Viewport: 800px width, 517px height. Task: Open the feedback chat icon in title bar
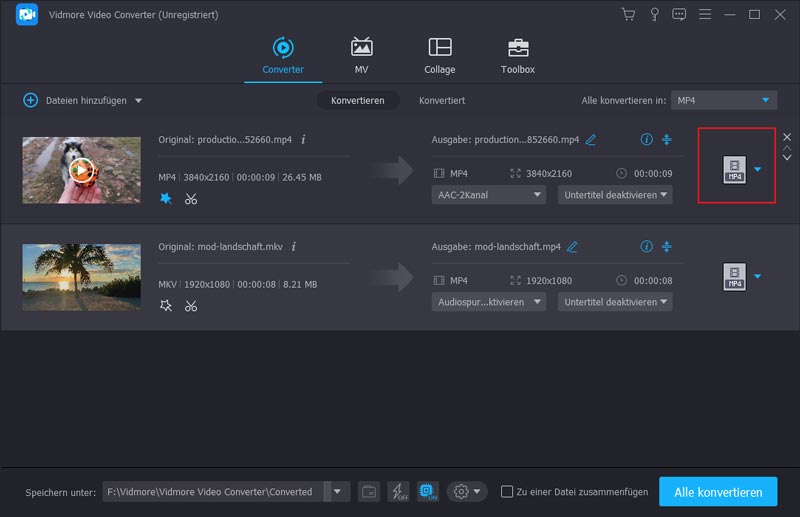click(680, 15)
